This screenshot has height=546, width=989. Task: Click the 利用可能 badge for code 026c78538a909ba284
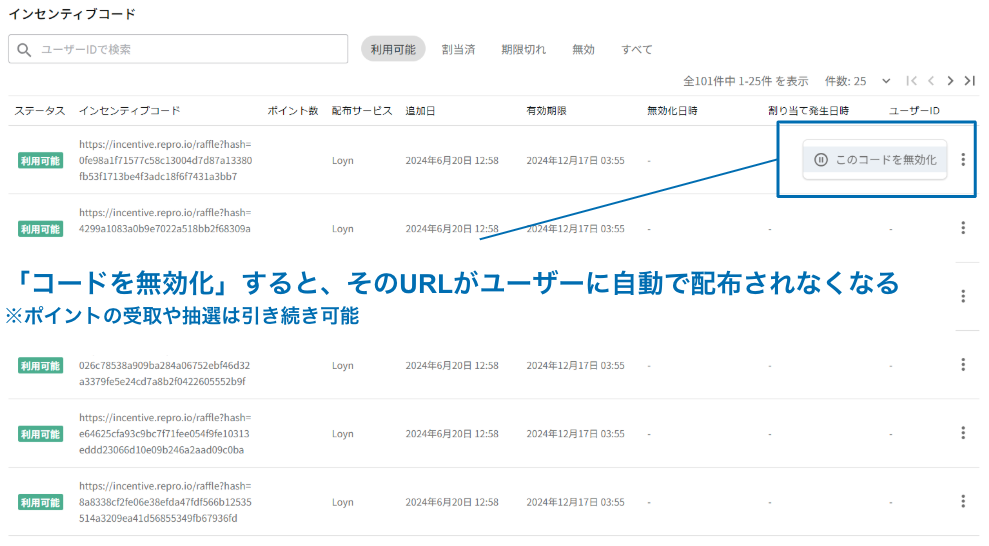coord(40,366)
